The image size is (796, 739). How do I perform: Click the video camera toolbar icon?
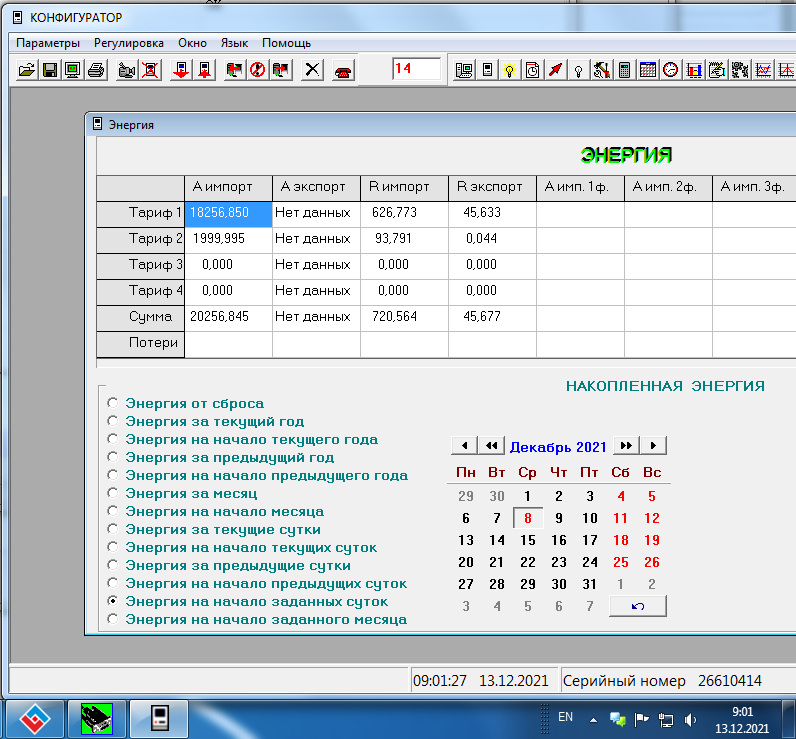point(126,70)
